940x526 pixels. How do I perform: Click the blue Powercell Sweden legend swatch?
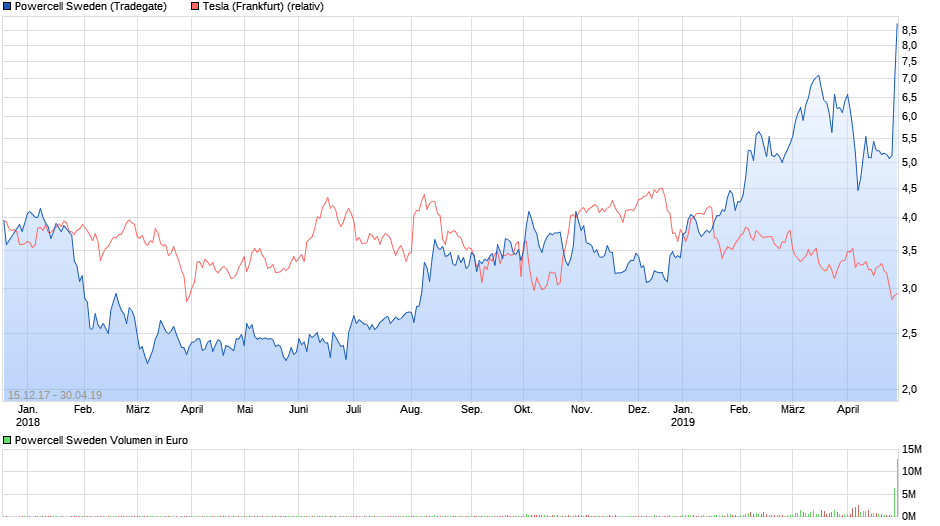coord(7,7)
